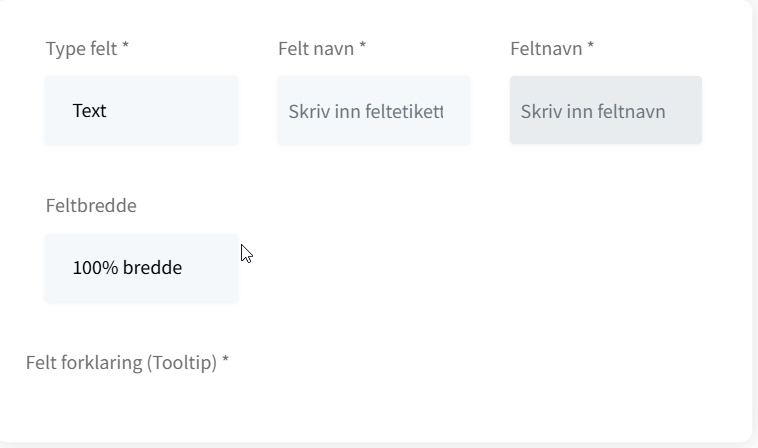
Task: Select the 'Text' value in Type felt
Action: pos(89,111)
